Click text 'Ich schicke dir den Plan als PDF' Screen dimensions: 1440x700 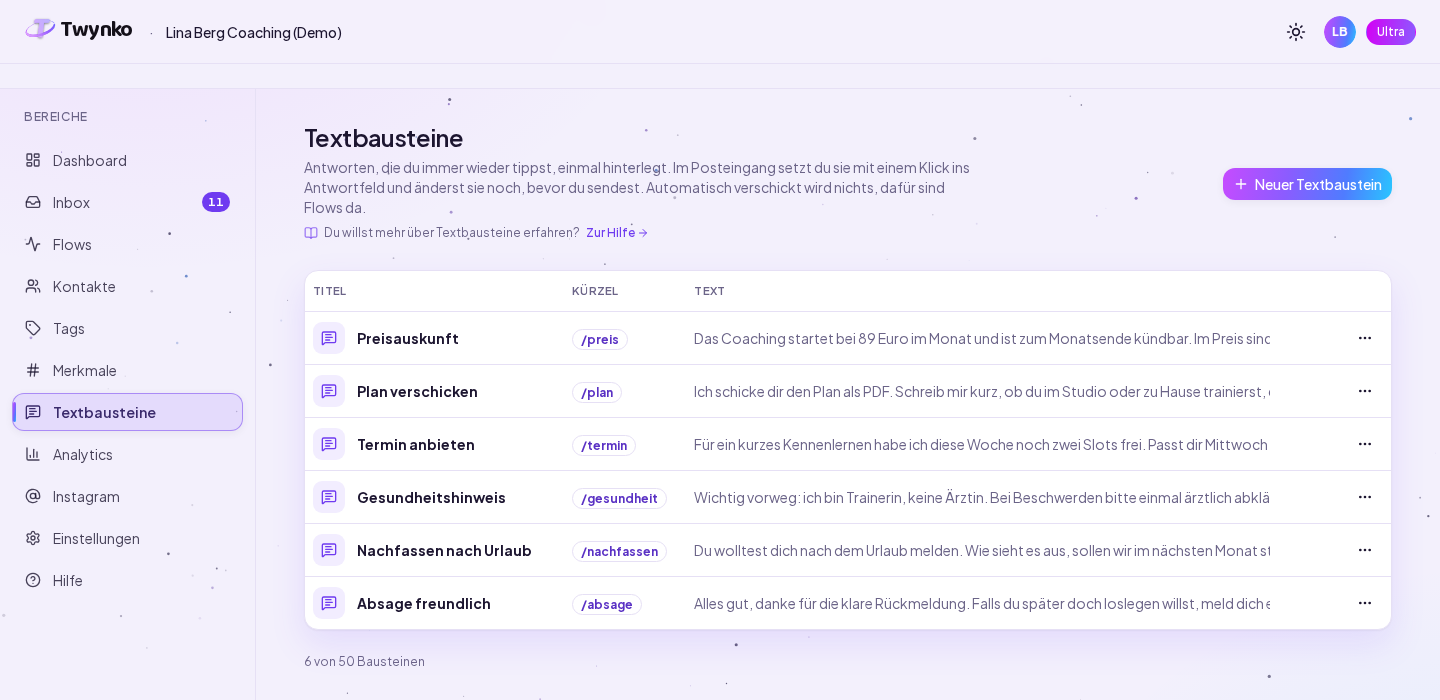pyautogui.click(x=982, y=391)
